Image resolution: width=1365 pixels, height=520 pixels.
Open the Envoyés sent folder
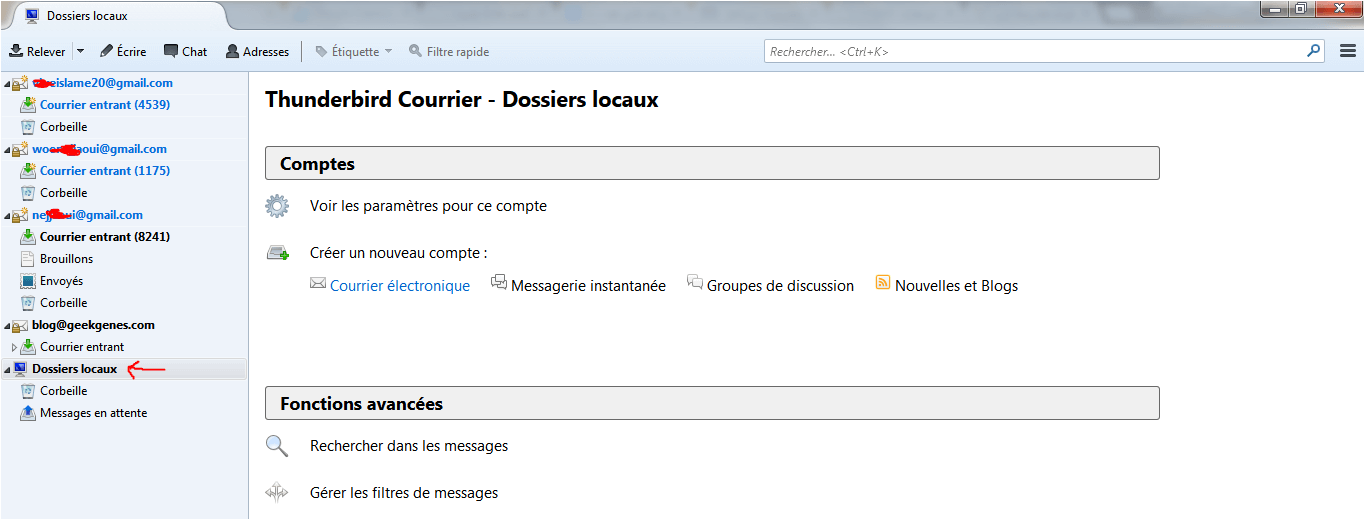point(61,281)
